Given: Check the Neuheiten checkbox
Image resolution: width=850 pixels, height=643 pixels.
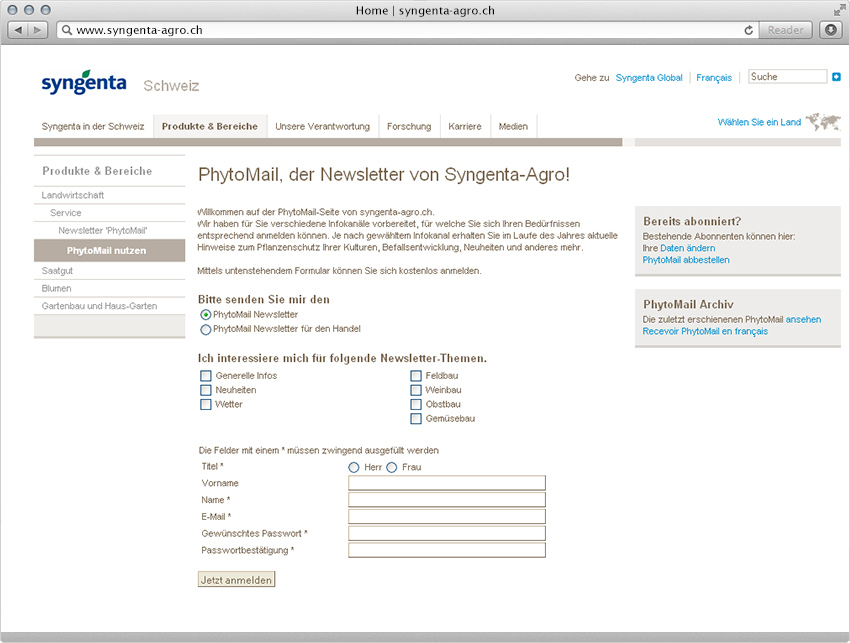Looking at the screenshot, I should point(205,390).
